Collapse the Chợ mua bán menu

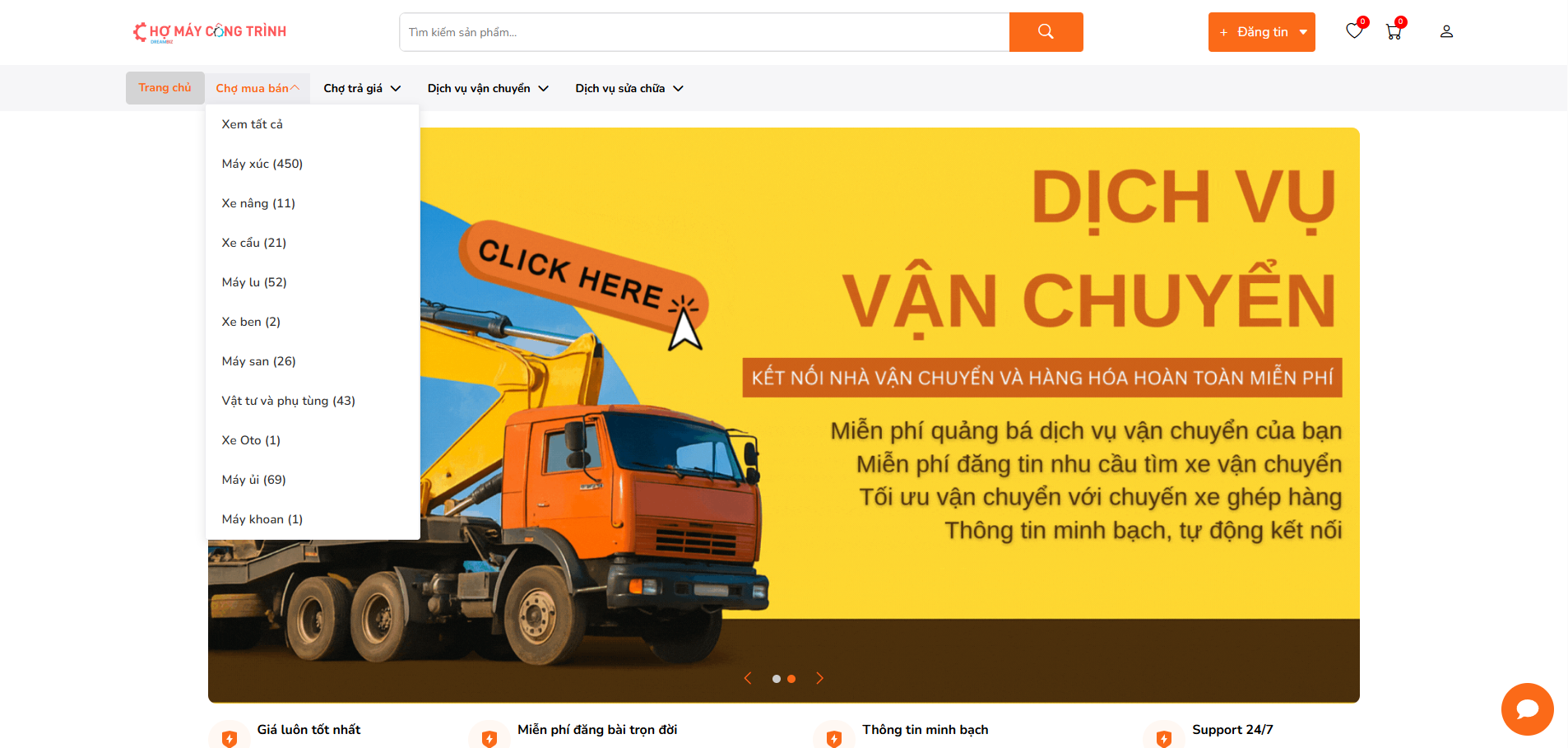(x=257, y=88)
